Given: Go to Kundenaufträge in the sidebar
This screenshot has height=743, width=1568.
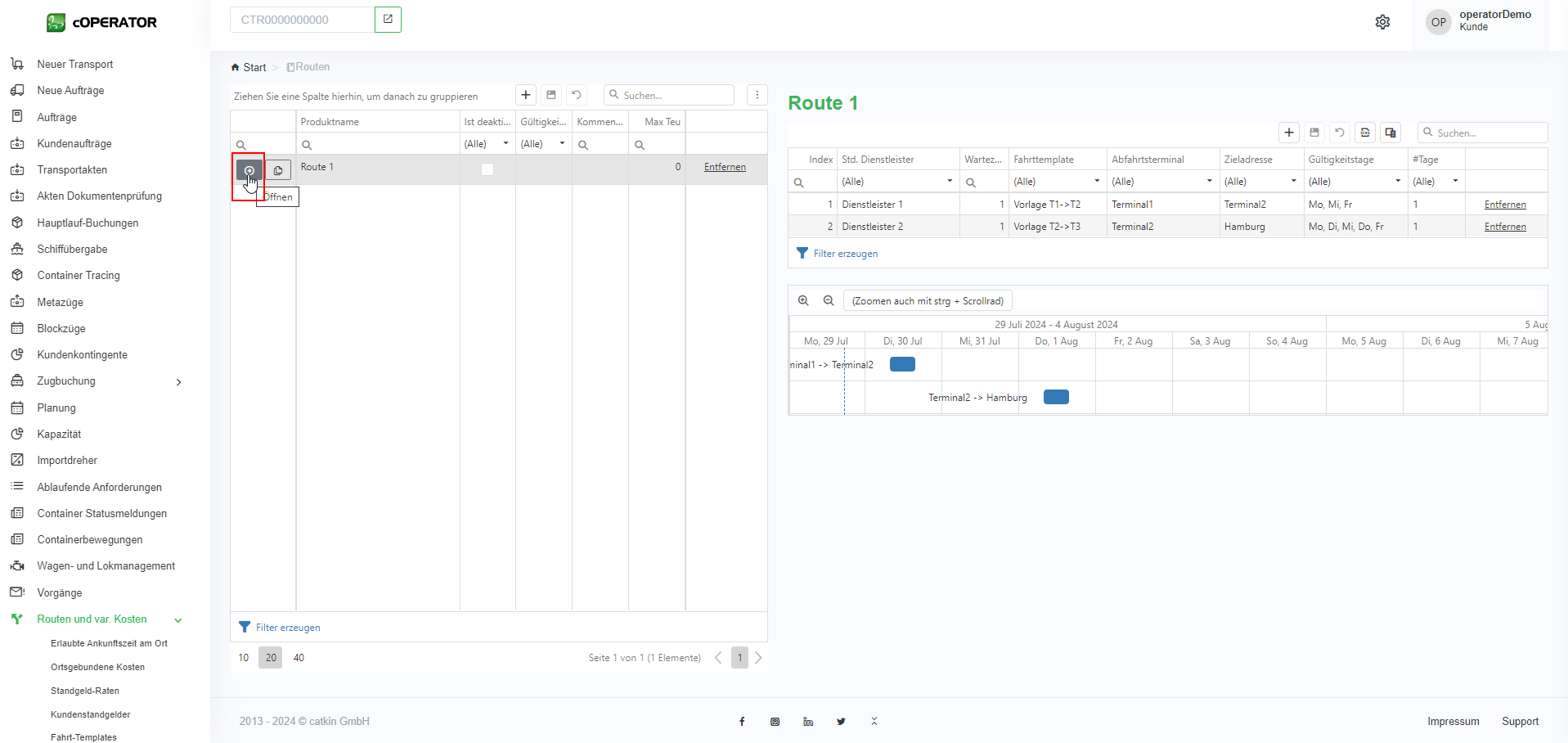Looking at the screenshot, I should pos(74,144).
